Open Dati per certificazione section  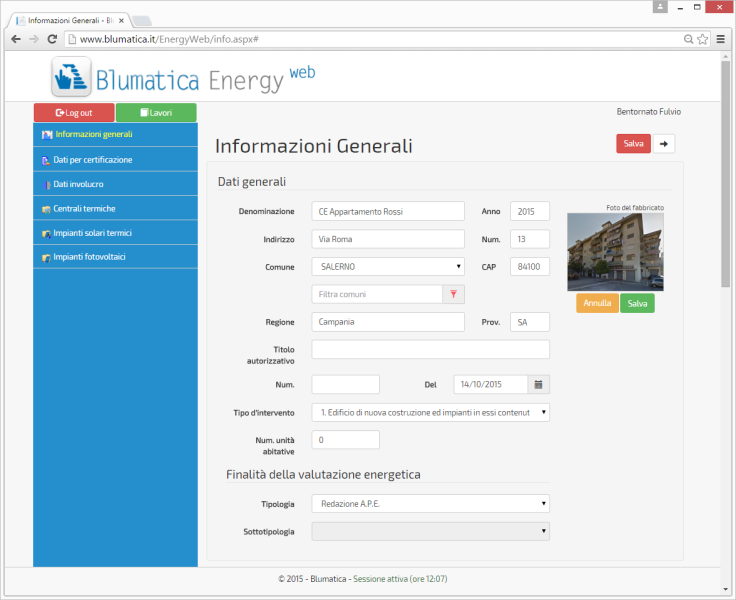(92, 160)
